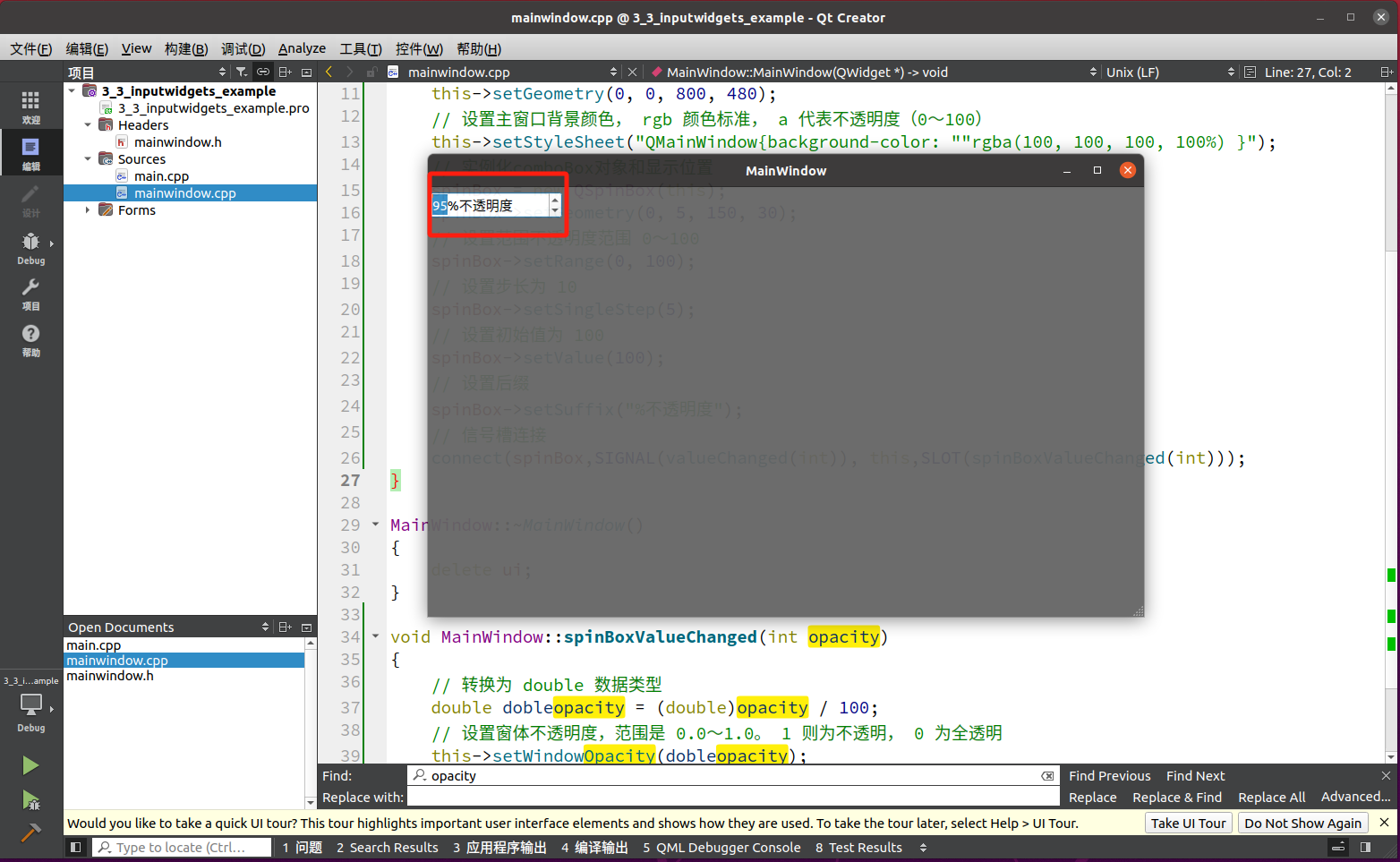Run the project with the green arrow

click(30, 765)
